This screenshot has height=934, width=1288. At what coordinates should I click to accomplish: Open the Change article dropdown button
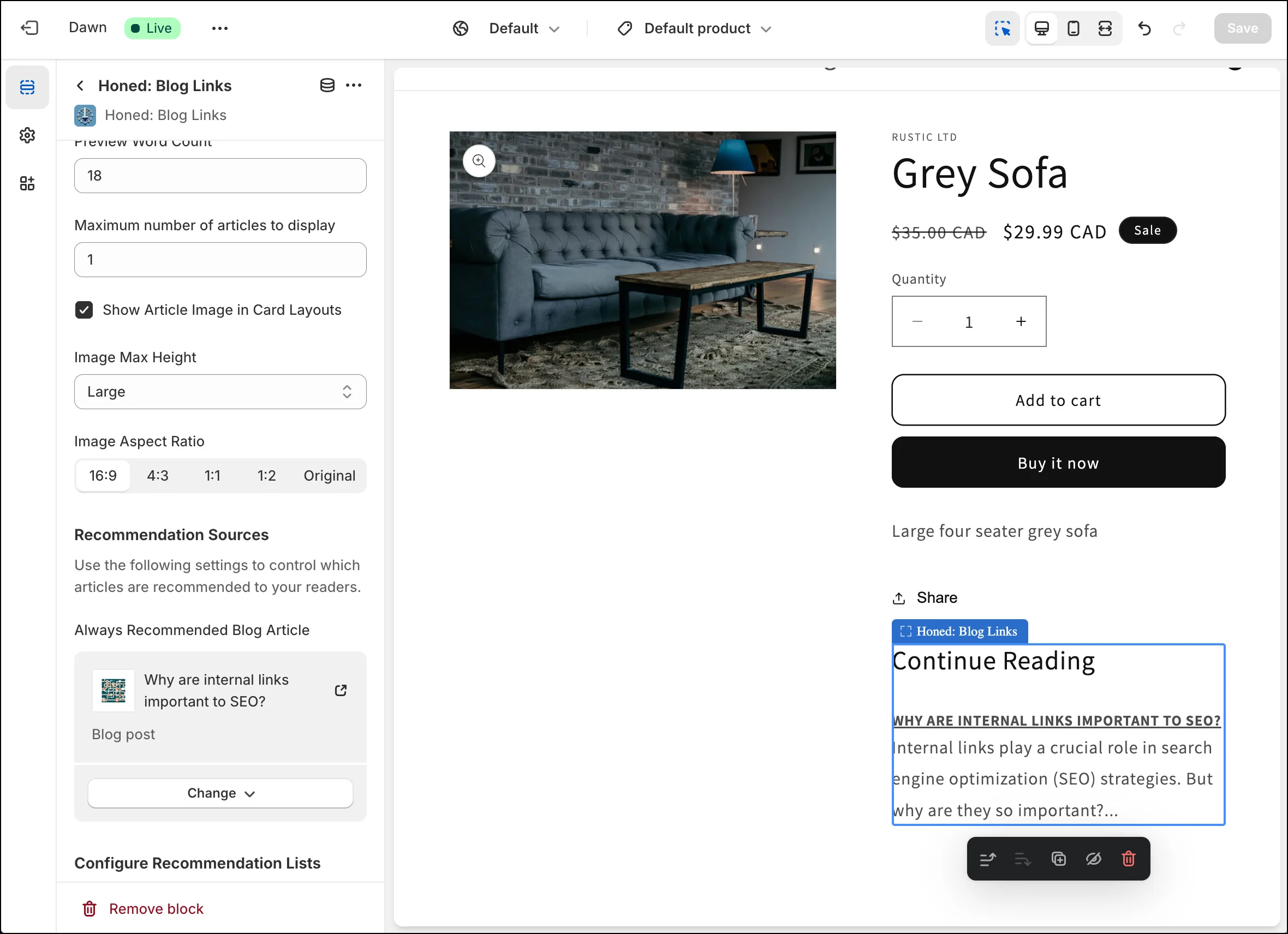[x=220, y=793]
